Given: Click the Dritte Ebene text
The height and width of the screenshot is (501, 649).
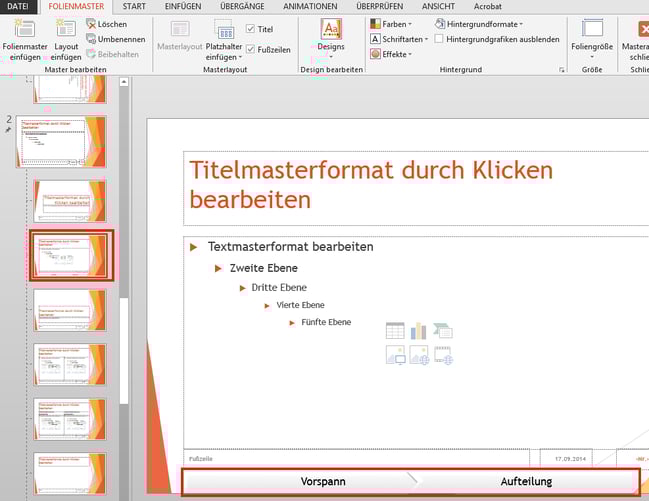Looking at the screenshot, I should point(279,287).
